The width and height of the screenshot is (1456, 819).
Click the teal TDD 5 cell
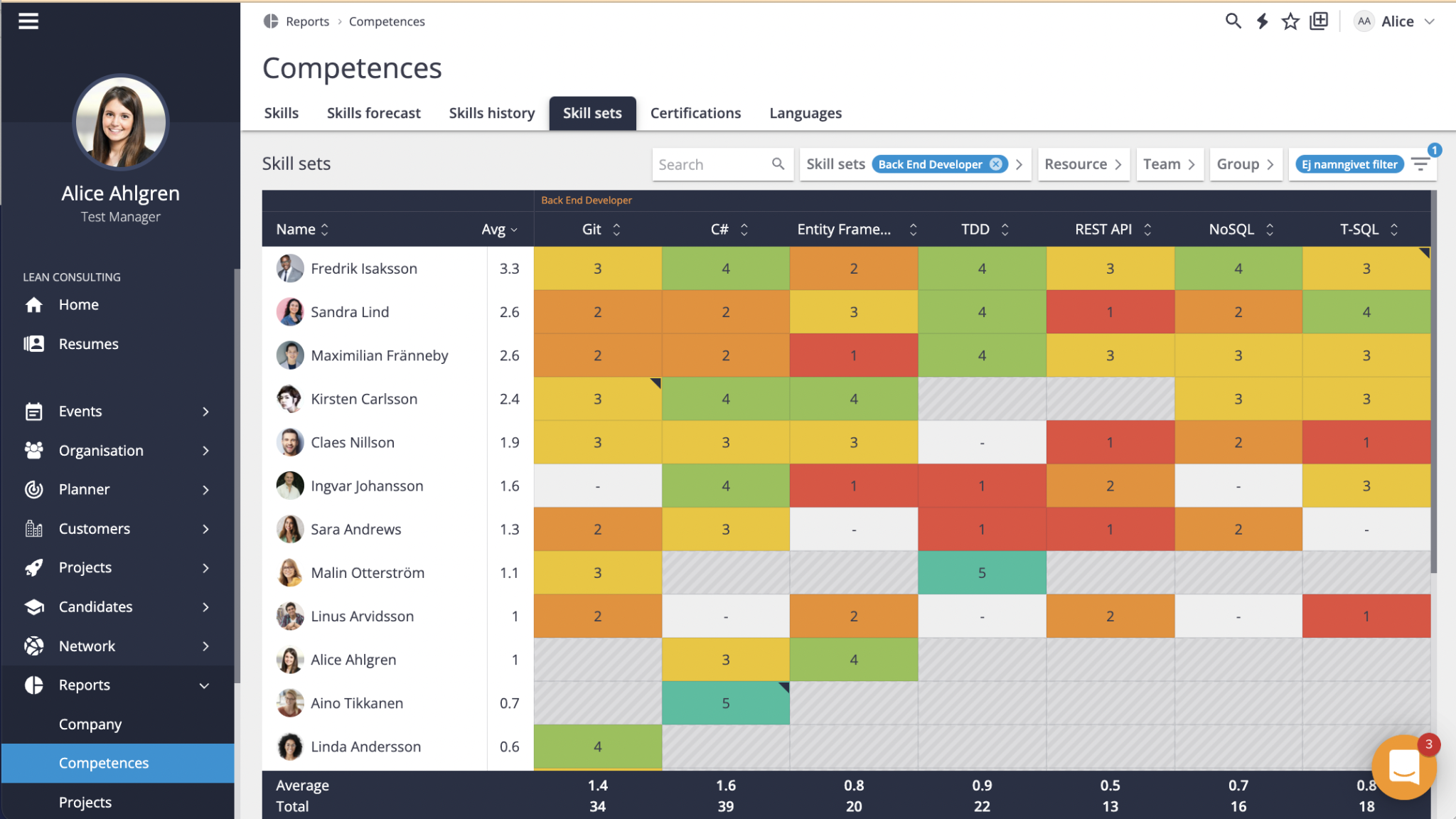[981, 573]
